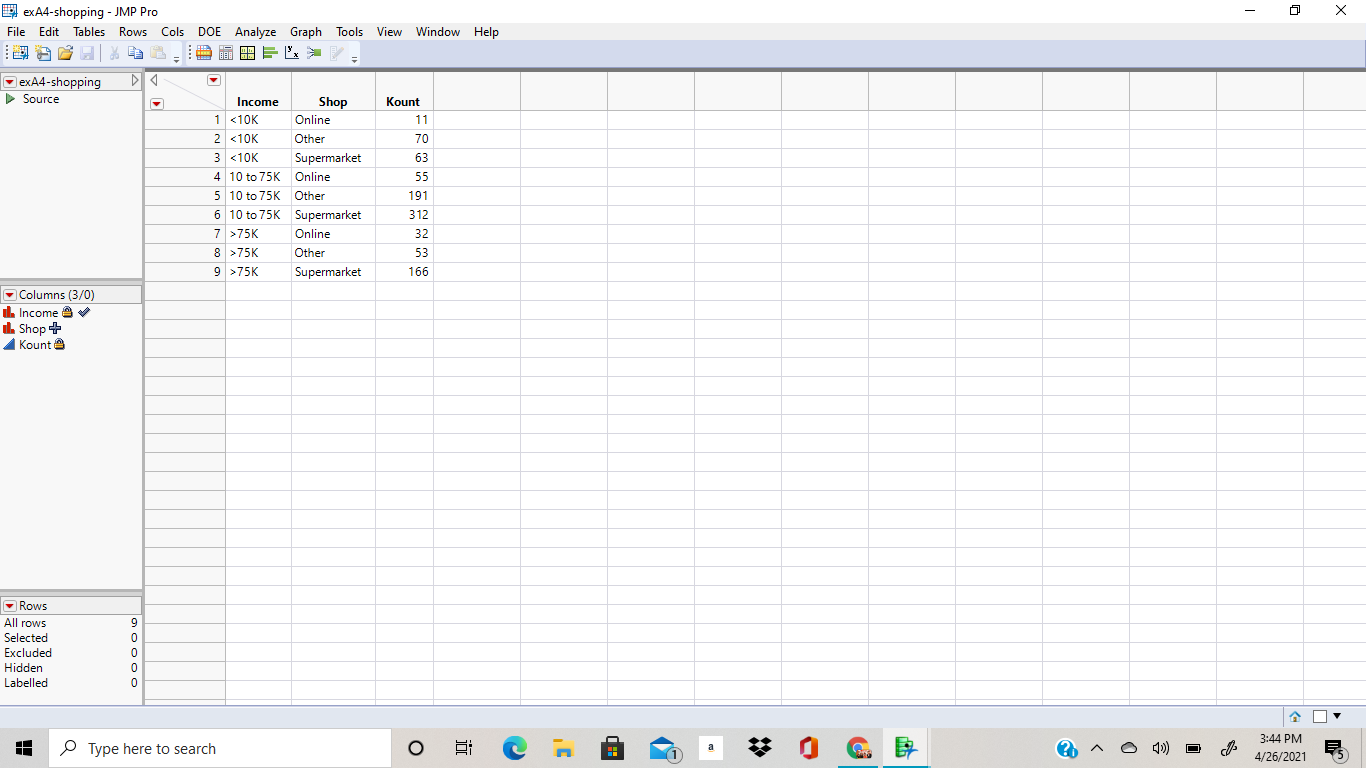The image size is (1366, 768).
Task: Click the New Data Table toolbar icon
Action: 19,53
